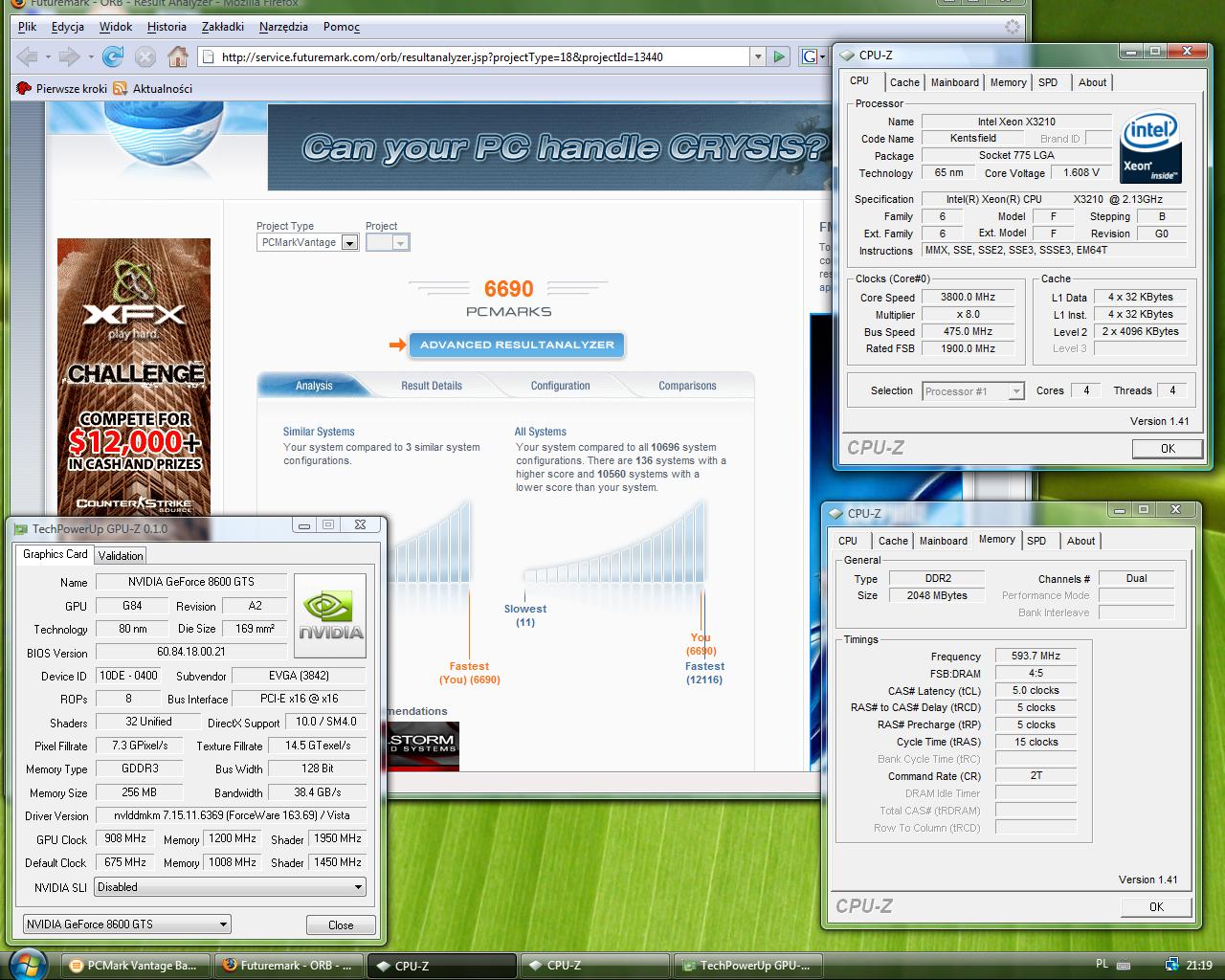
Task: Switch to Validation tab in GPU-Z
Action: coord(121,555)
